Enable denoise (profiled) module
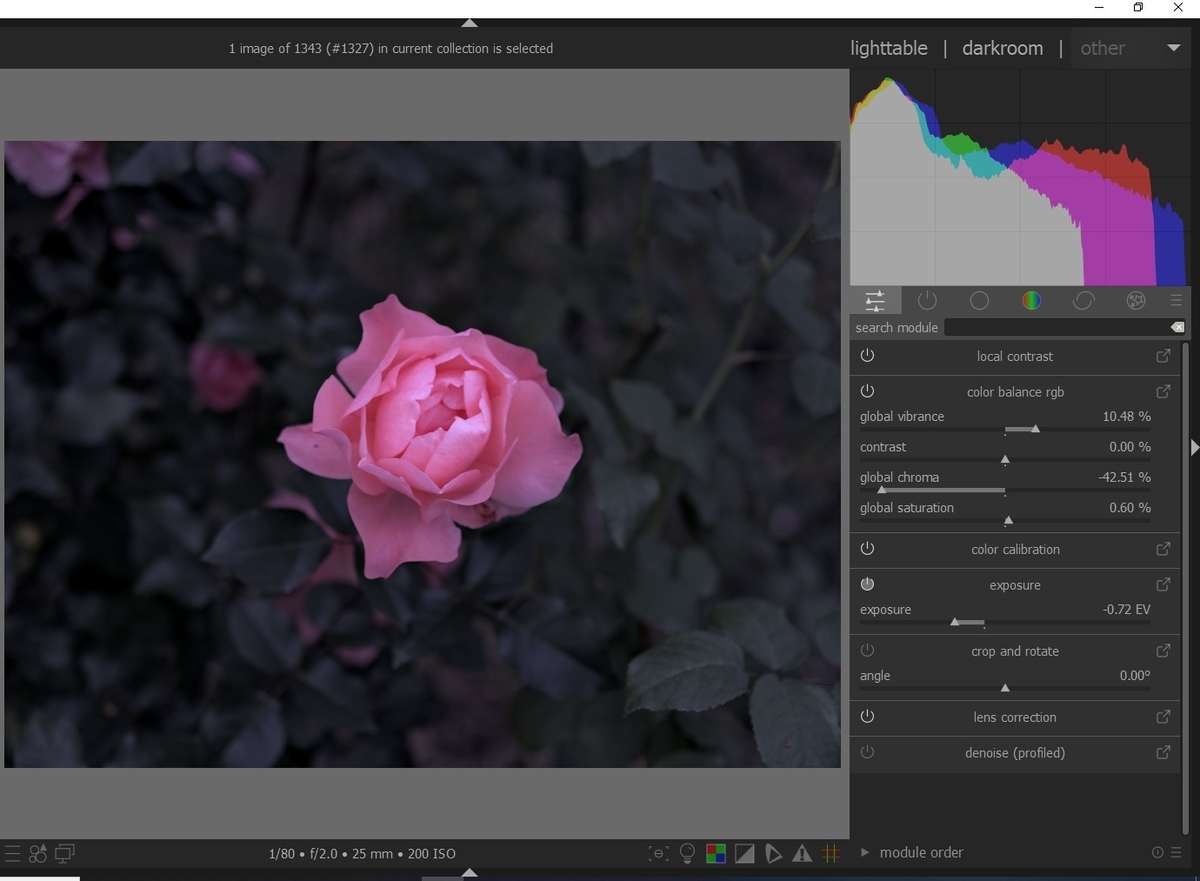Screen dimensions: 1200x881 click(x=867, y=753)
